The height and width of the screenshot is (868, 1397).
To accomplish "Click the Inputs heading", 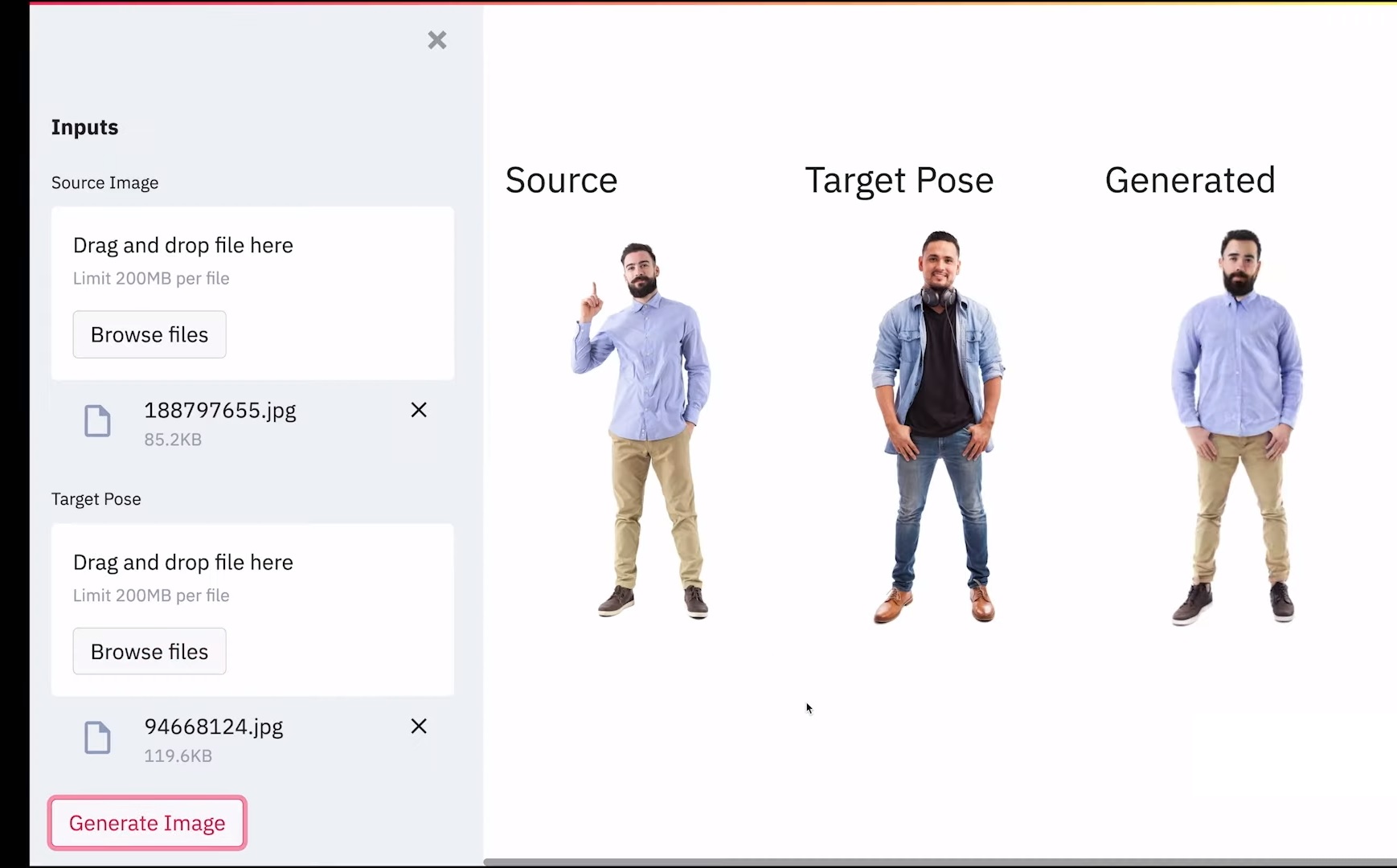I will [x=85, y=128].
